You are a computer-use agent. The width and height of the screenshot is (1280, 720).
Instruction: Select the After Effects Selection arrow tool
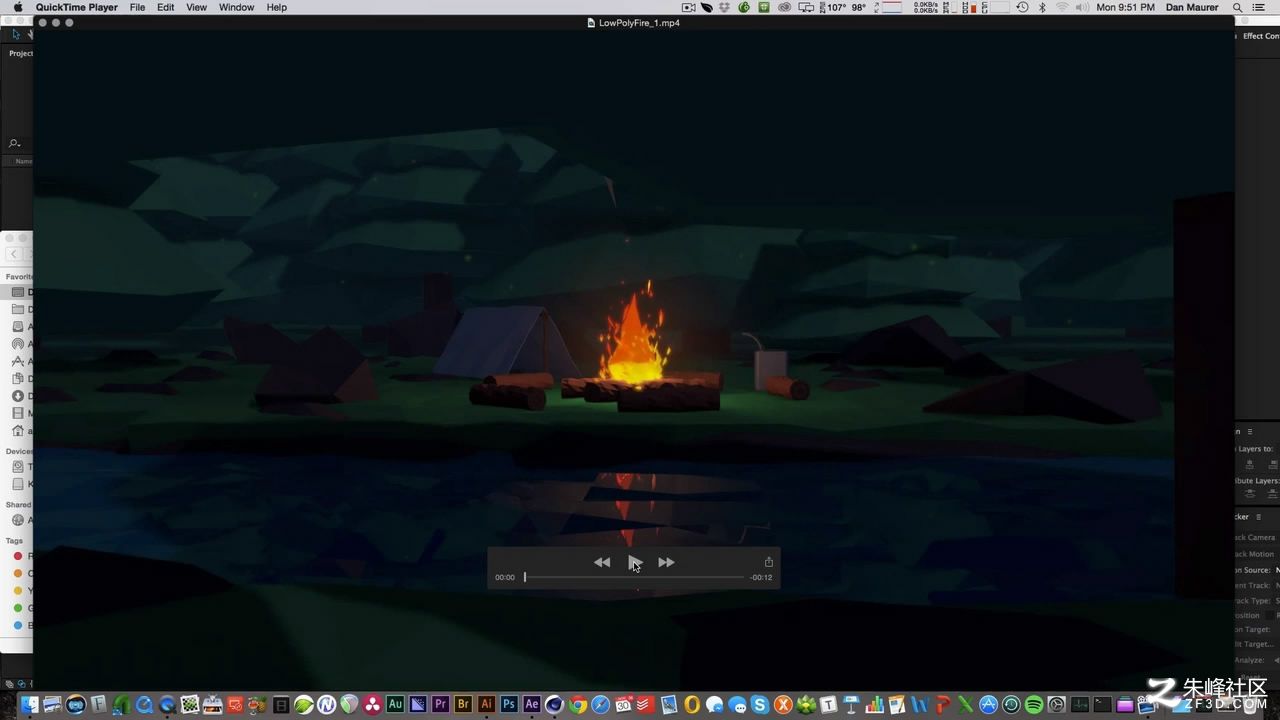pos(16,34)
